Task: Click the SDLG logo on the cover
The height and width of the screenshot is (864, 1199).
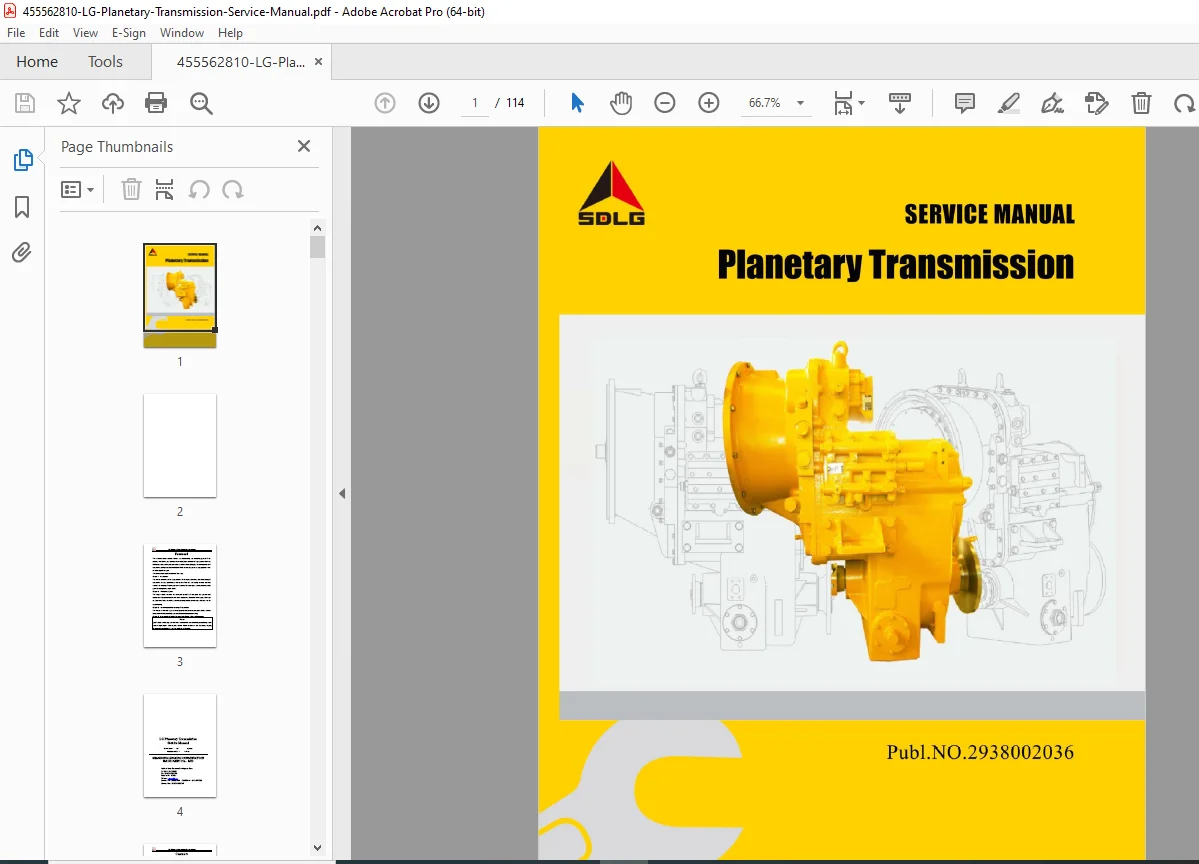Action: click(x=611, y=193)
